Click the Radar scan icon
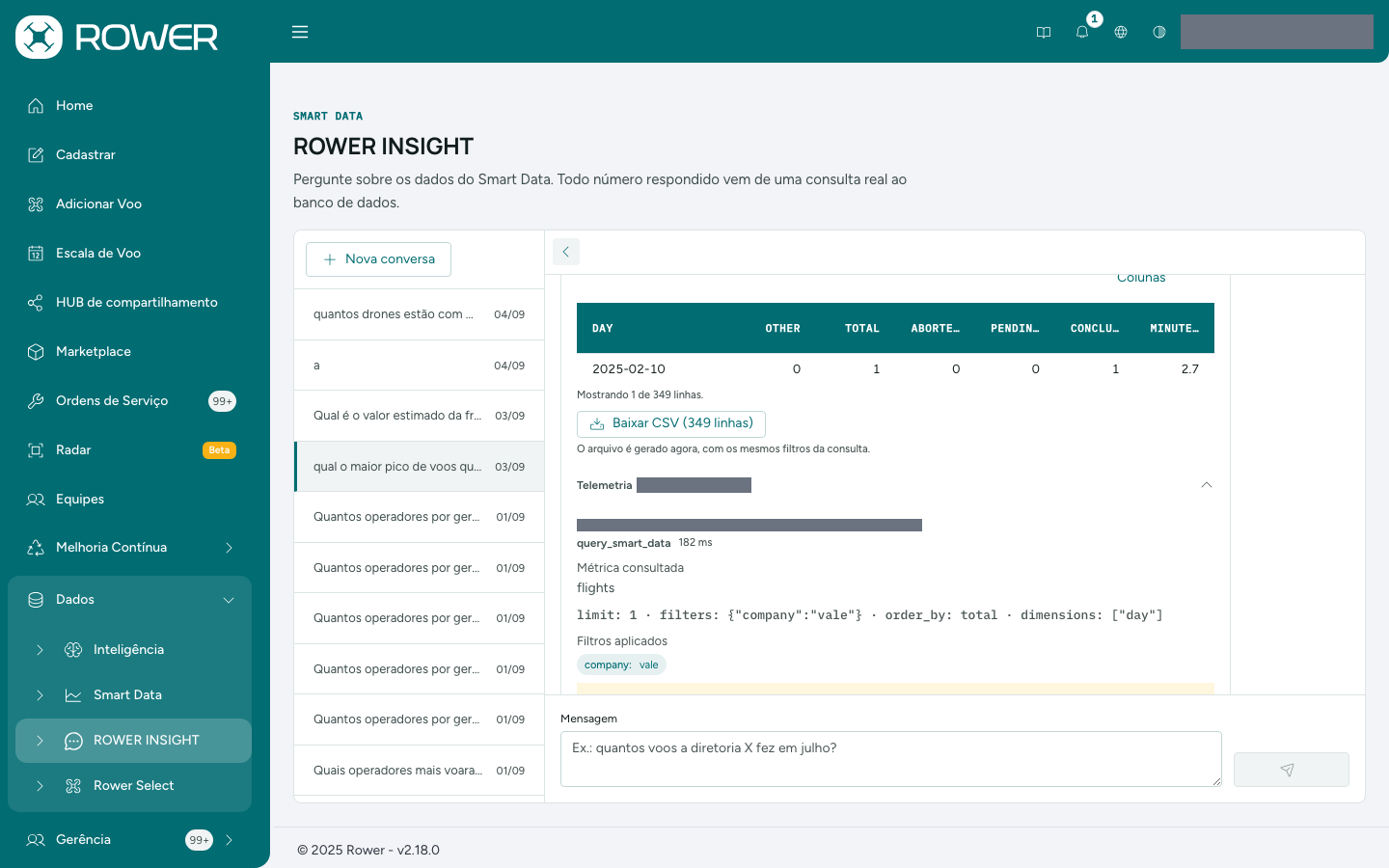 pos(36,449)
